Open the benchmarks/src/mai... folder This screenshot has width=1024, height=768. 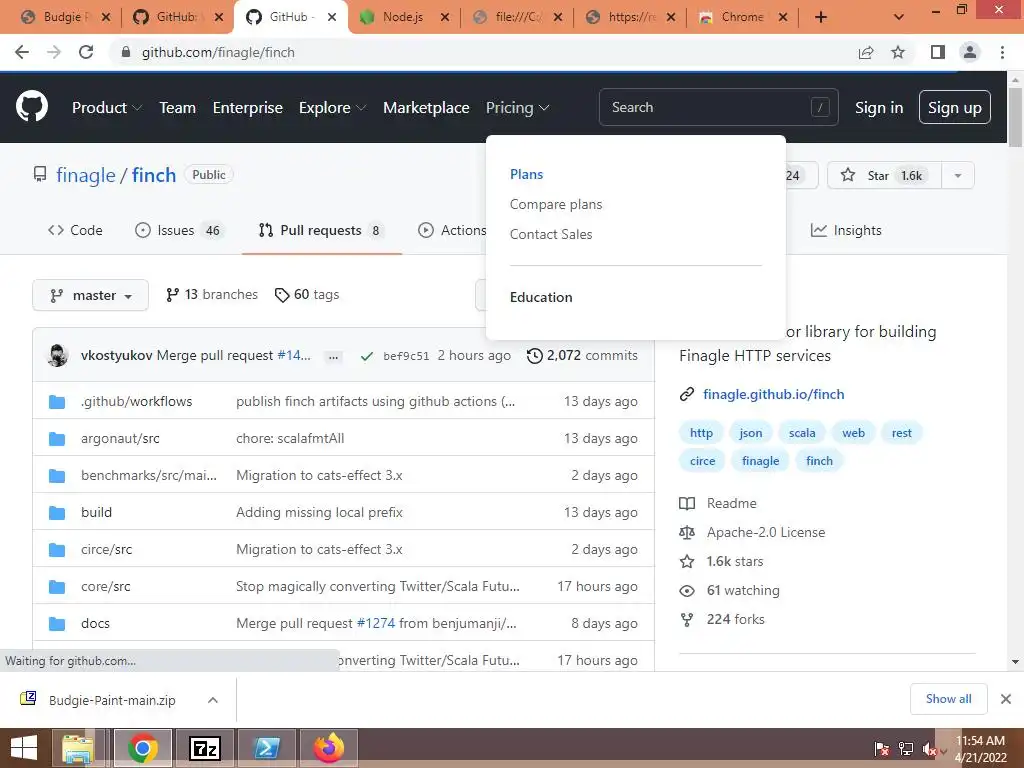coord(149,475)
